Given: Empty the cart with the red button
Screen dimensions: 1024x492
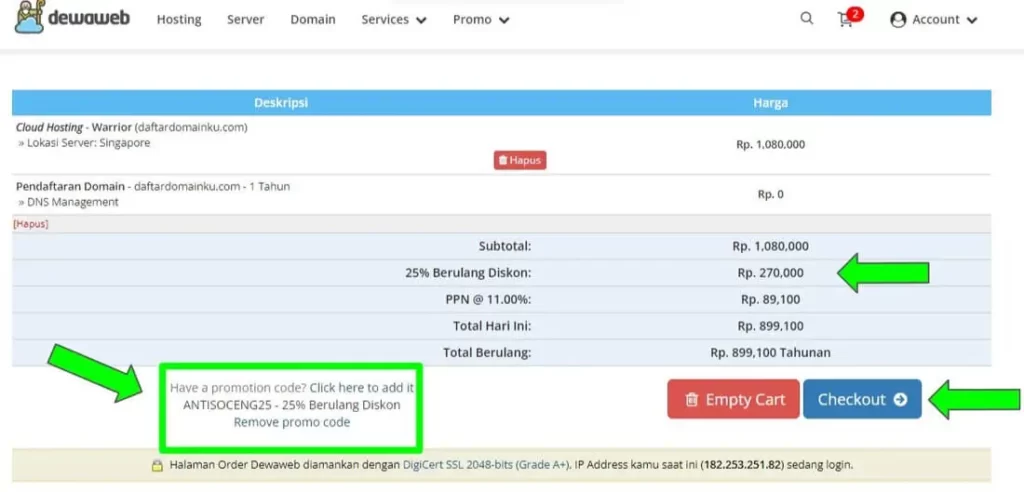Looking at the screenshot, I should pyautogui.click(x=733, y=399).
